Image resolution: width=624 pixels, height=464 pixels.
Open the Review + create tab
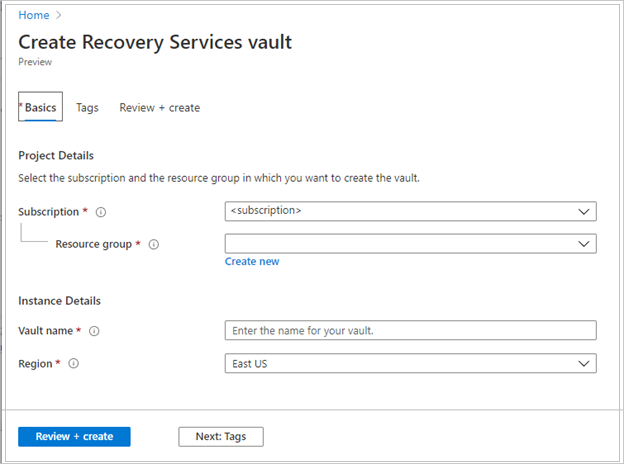point(159,108)
